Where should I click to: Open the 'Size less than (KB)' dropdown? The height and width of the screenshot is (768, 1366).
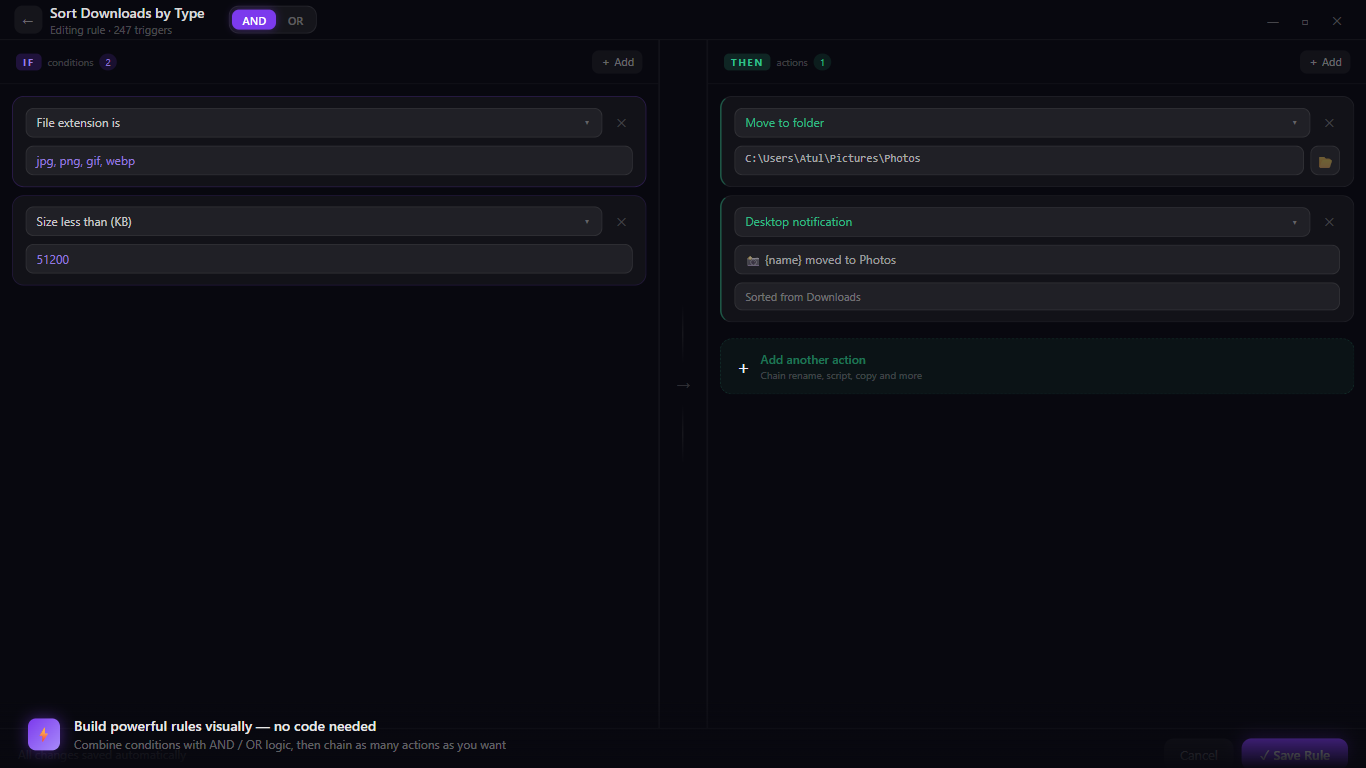point(314,222)
